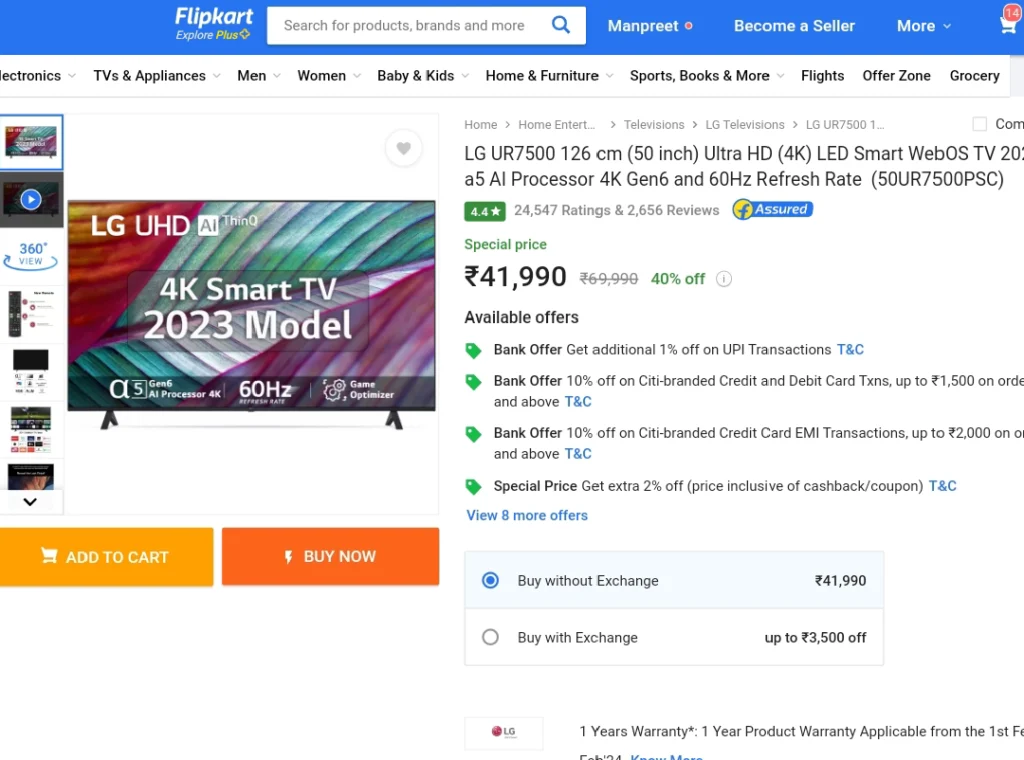Viewport: 1024px width, 760px height.
Task: Click the price info icon beside 40% off
Action: (724, 279)
